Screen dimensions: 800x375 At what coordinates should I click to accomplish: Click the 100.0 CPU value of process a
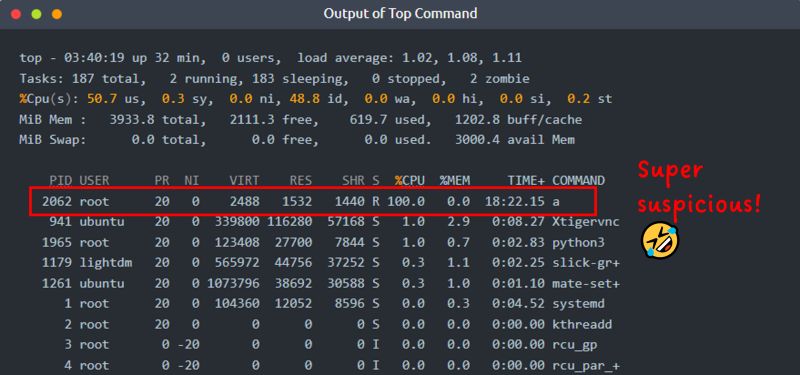point(406,202)
